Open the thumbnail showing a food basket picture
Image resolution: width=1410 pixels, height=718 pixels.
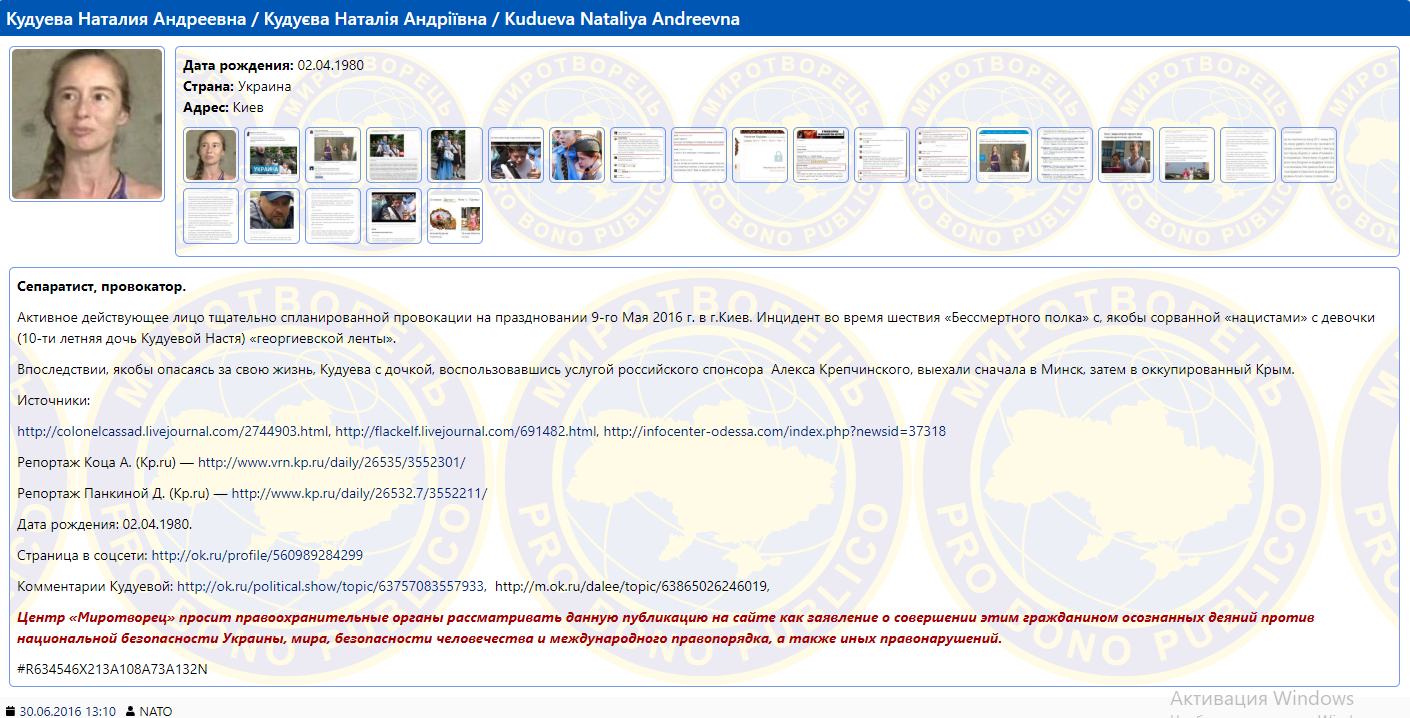click(455, 215)
